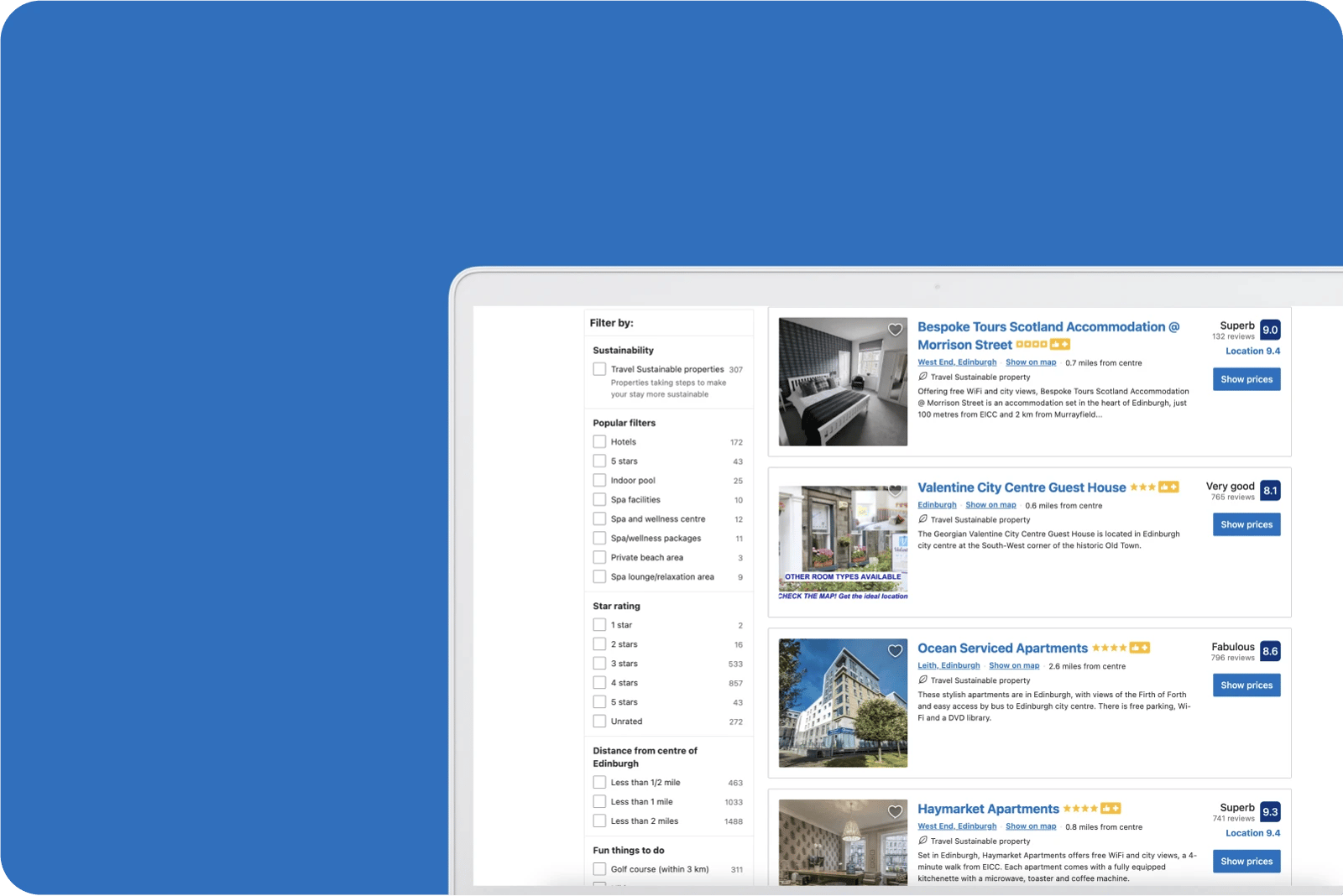
Task: Open Bespoke Tours bedroom photo thumbnail
Action: [843, 382]
